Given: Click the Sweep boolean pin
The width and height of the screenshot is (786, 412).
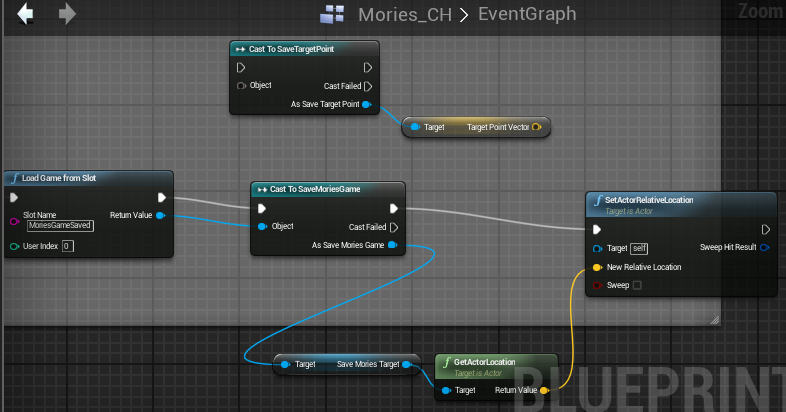Looking at the screenshot, I should (598, 285).
